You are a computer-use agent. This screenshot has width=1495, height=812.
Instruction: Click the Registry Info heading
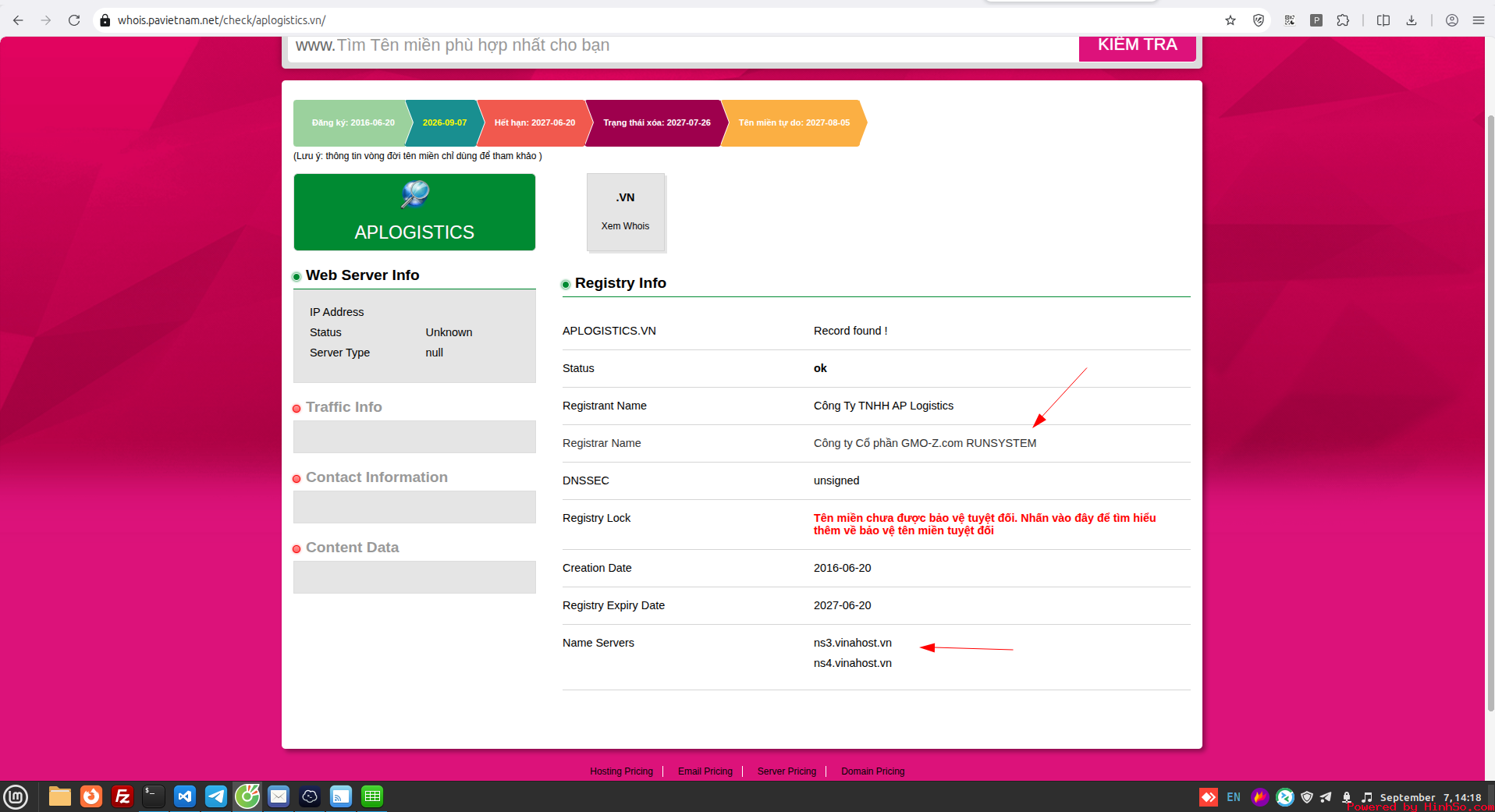(620, 283)
